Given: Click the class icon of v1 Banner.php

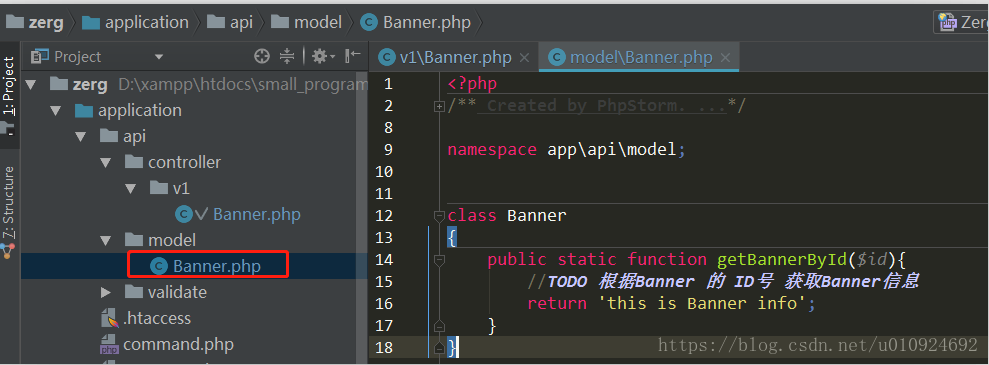Looking at the screenshot, I should pos(184,214).
